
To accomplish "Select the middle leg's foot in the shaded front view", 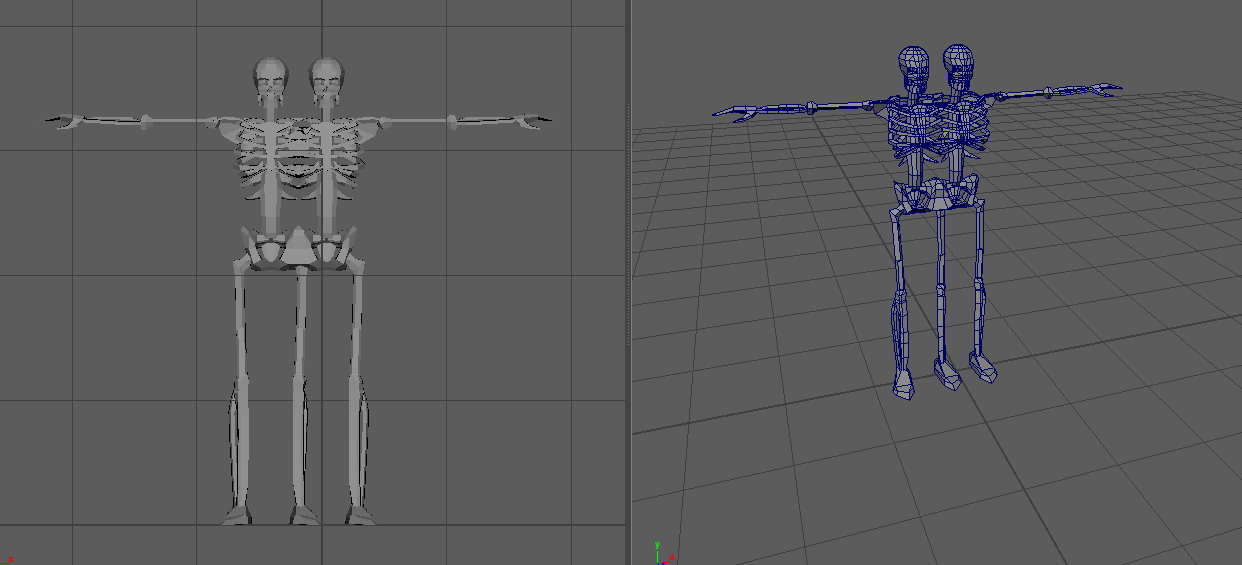I will pos(303,515).
